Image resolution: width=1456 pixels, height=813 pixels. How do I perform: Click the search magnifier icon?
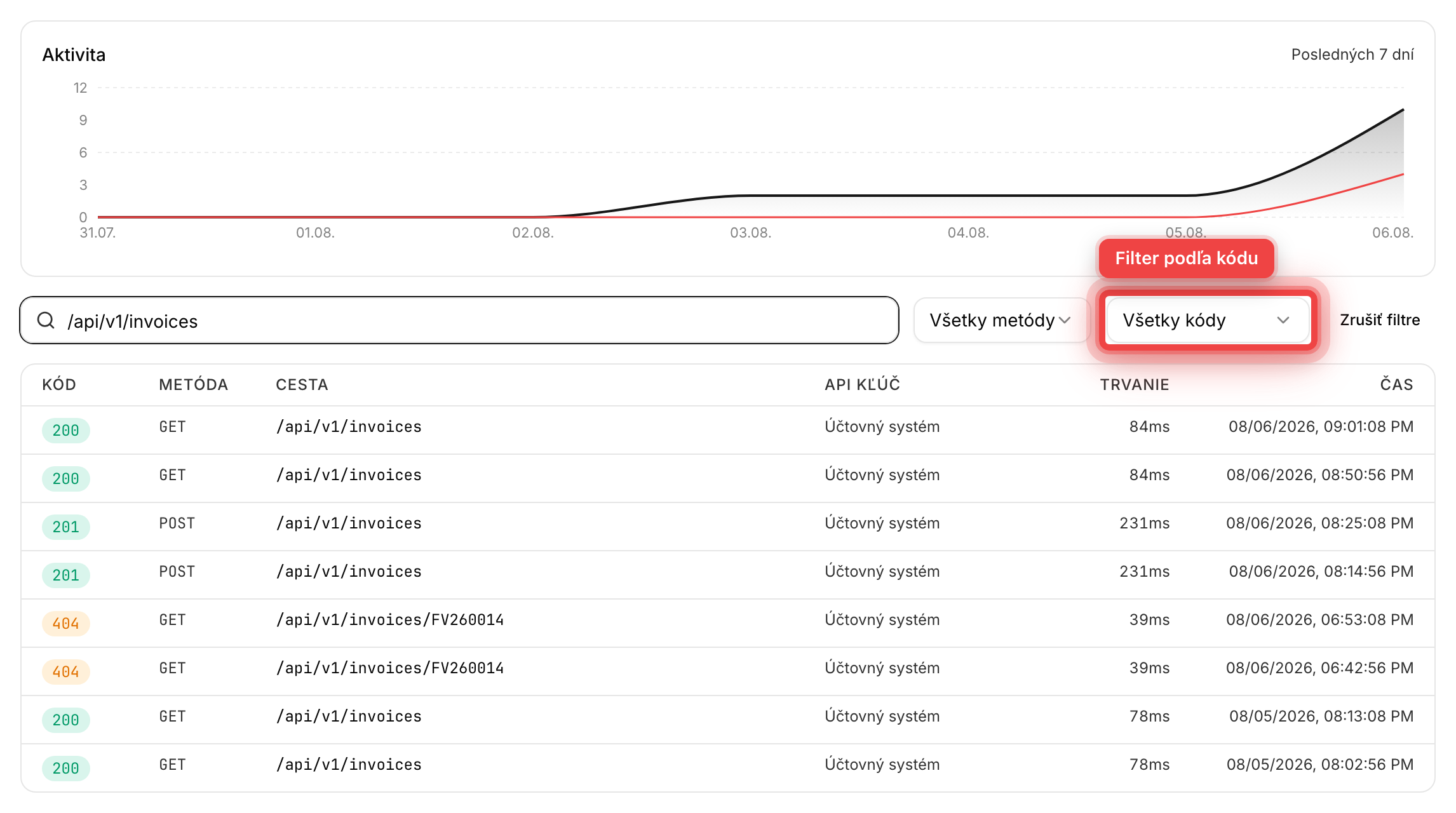[x=46, y=321]
